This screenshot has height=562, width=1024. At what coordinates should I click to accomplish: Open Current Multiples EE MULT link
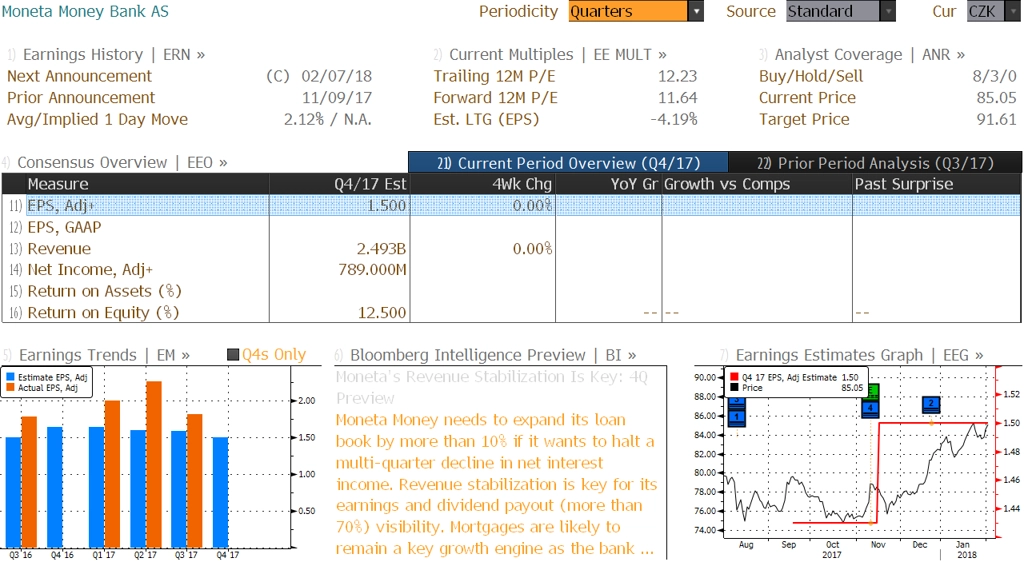click(558, 55)
